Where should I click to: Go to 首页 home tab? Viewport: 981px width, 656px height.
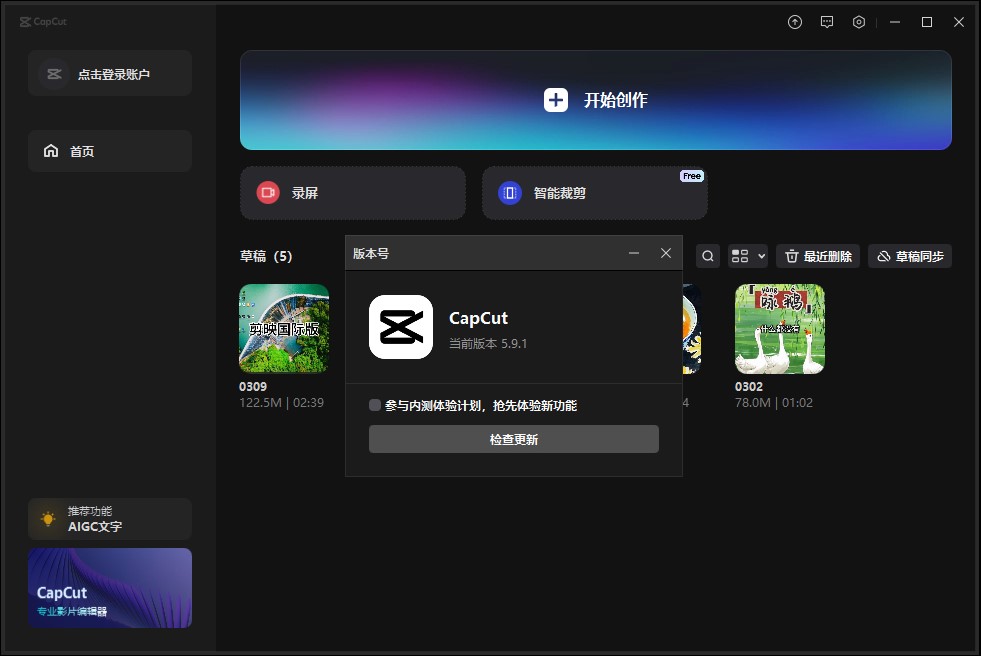109,151
